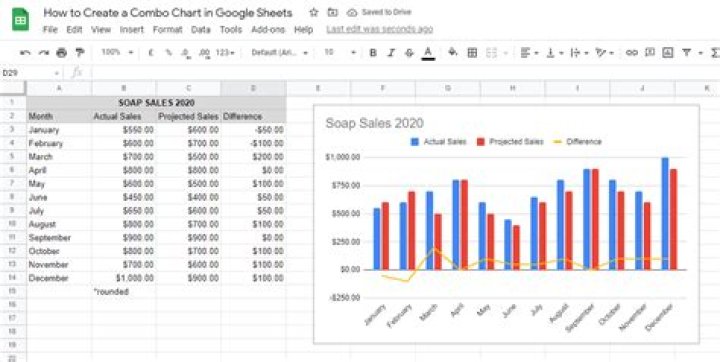Click the Insert comment icon

coord(650,53)
